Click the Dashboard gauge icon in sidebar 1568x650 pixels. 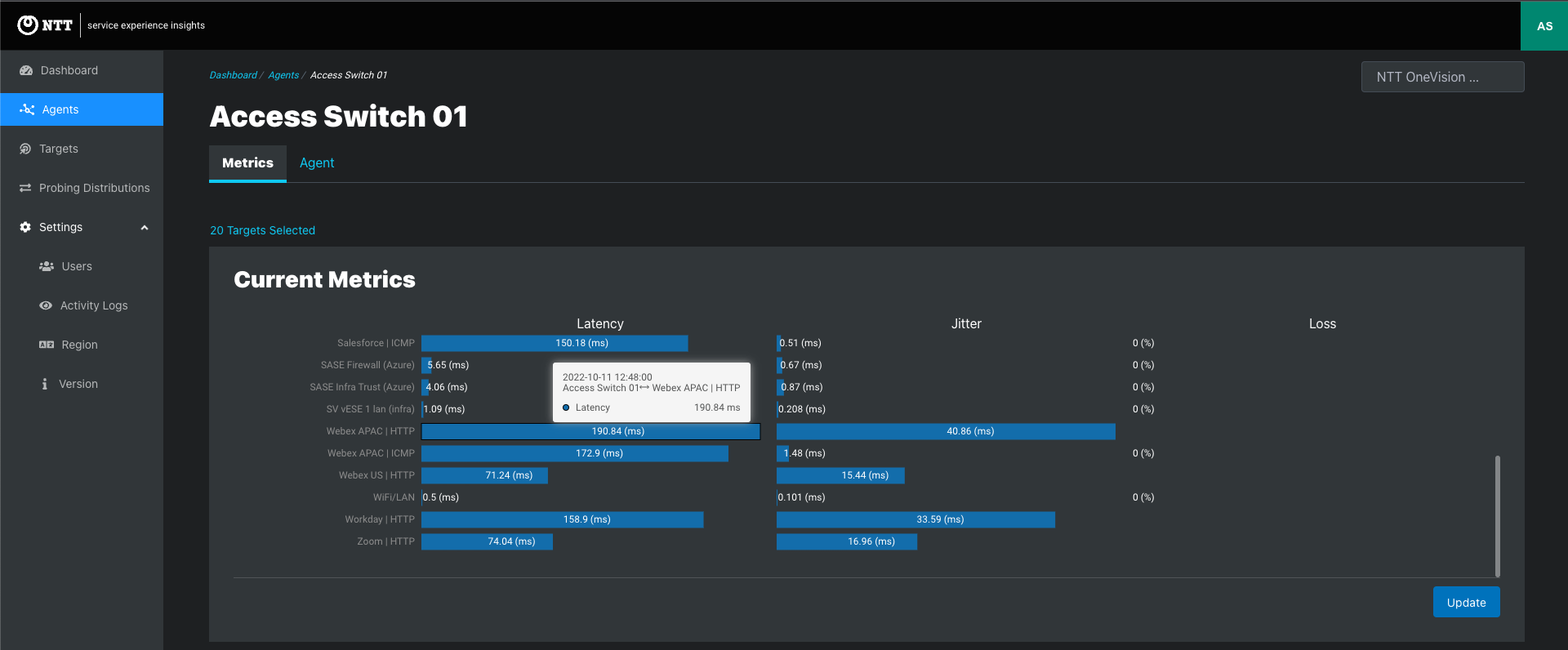click(x=26, y=70)
